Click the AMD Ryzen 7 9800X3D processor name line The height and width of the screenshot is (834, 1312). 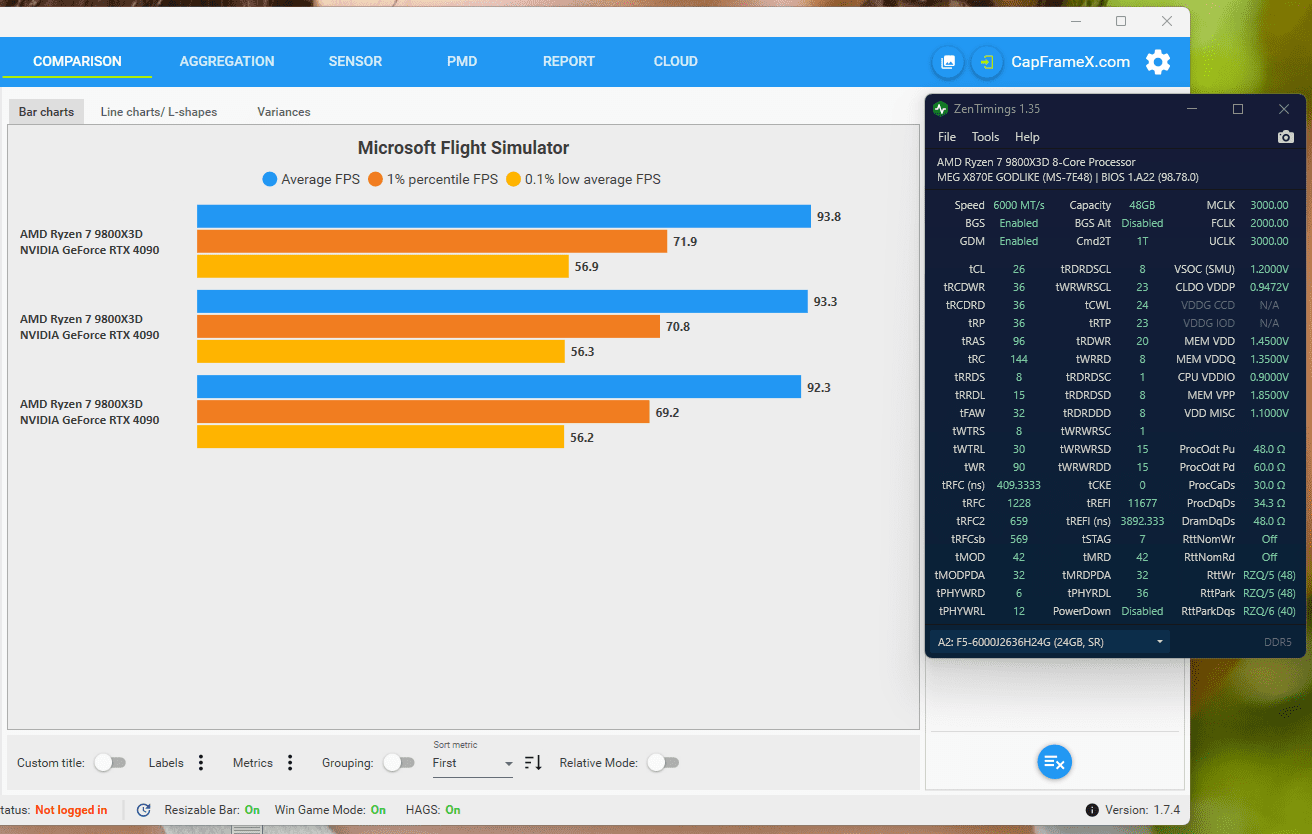click(1036, 162)
